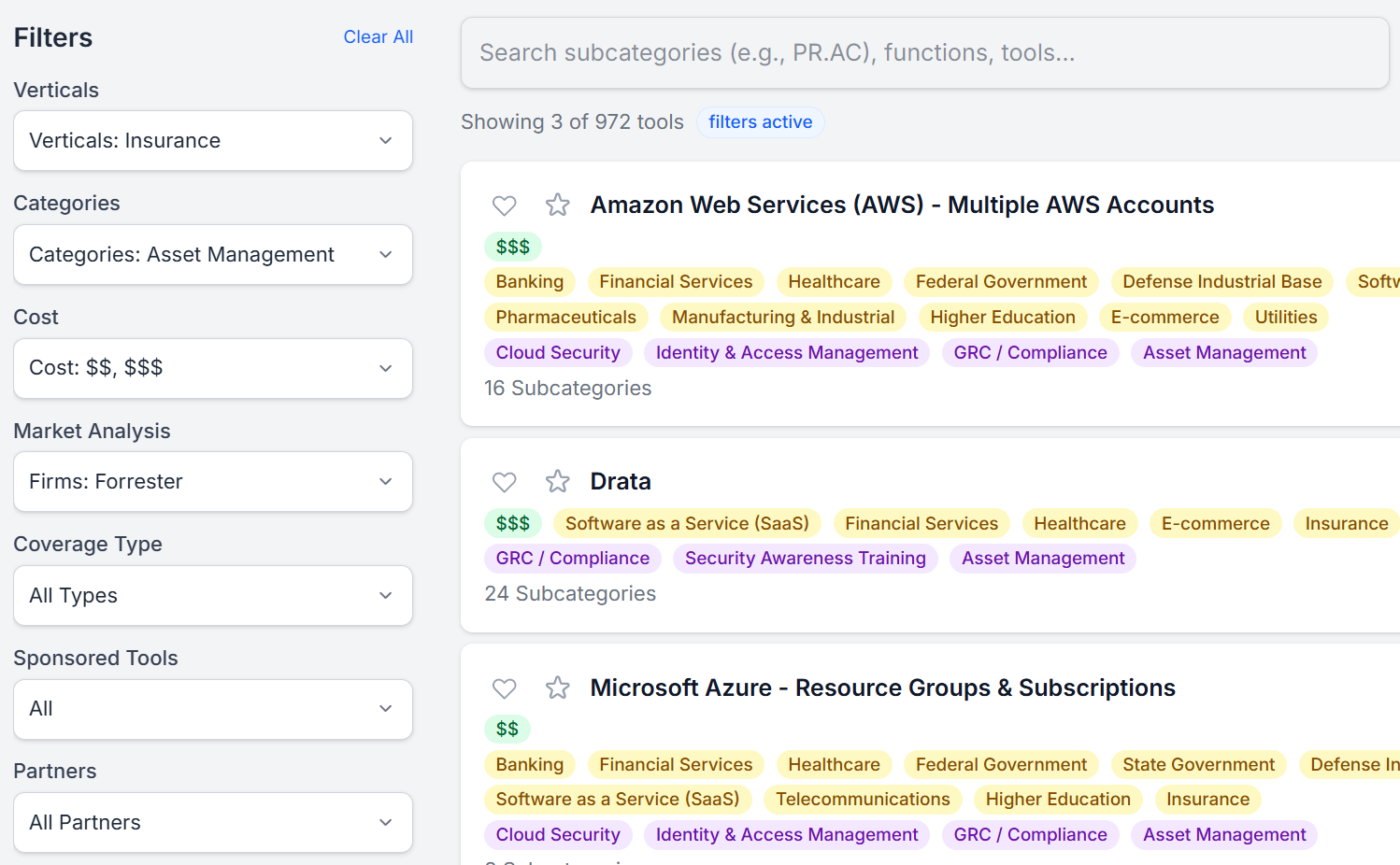This screenshot has width=1400, height=865.
Task: Open the Firms: Forrester dropdown
Action: click(x=213, y=482)
